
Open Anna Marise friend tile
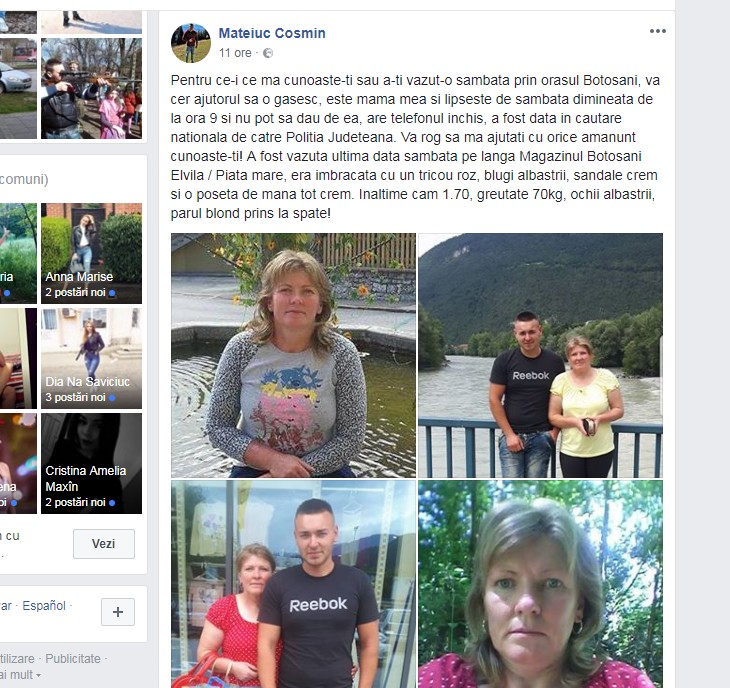pos(91,253)
